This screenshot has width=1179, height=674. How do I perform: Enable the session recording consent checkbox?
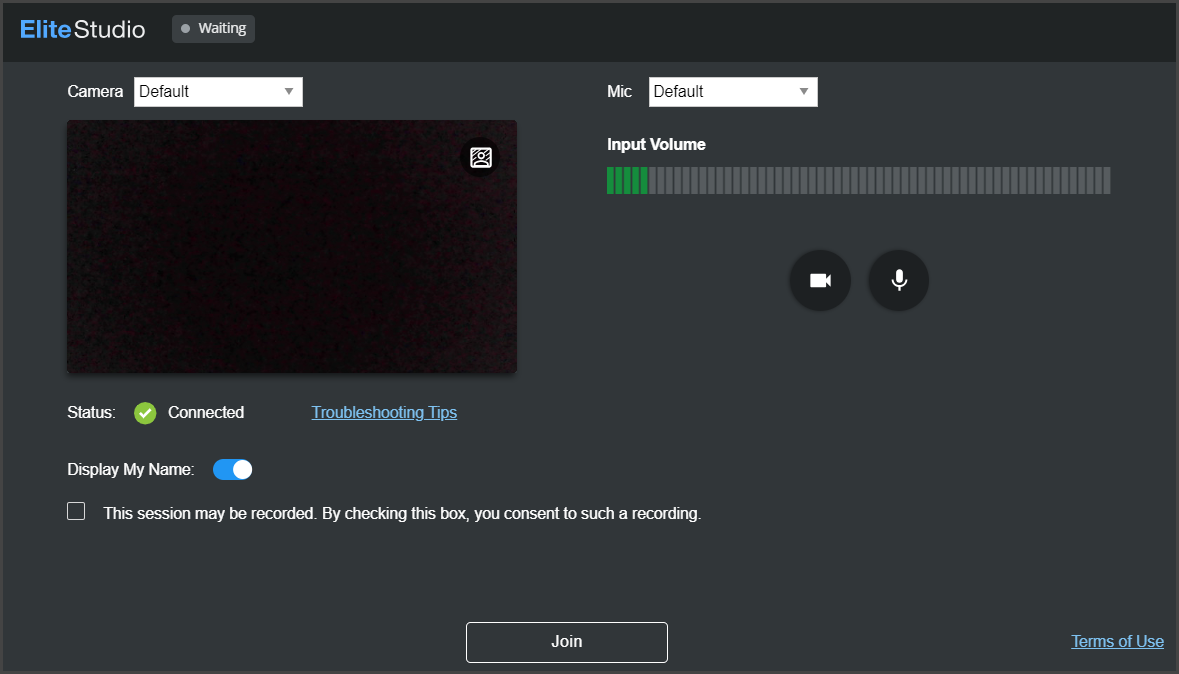pyautogui.click(x=76, y=510)
